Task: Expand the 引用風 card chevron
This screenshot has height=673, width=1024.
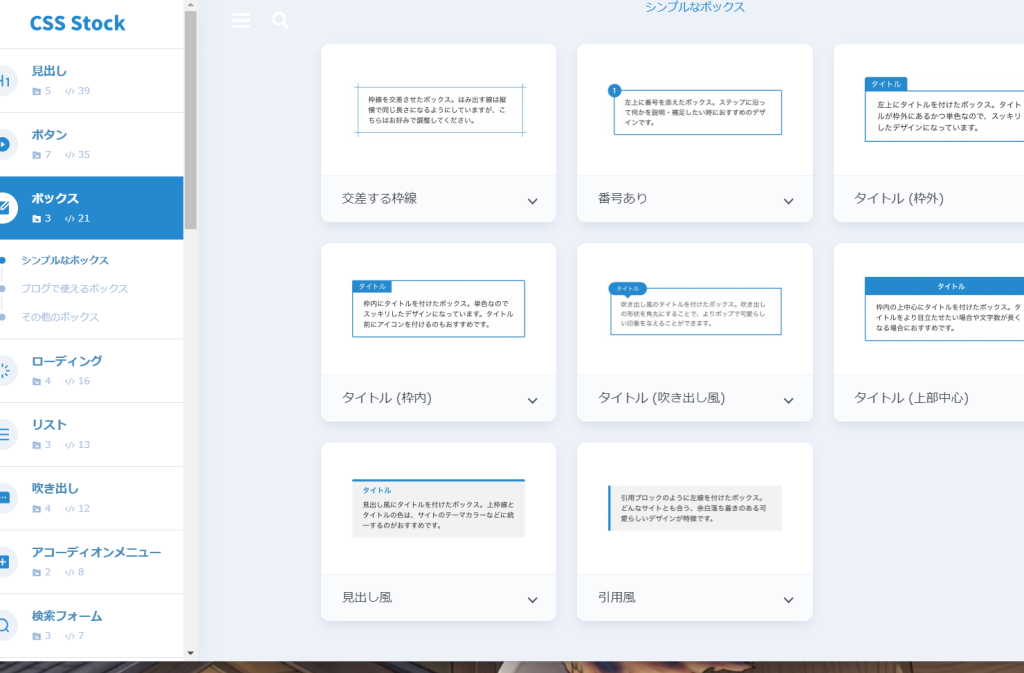Action: point(788,600)
